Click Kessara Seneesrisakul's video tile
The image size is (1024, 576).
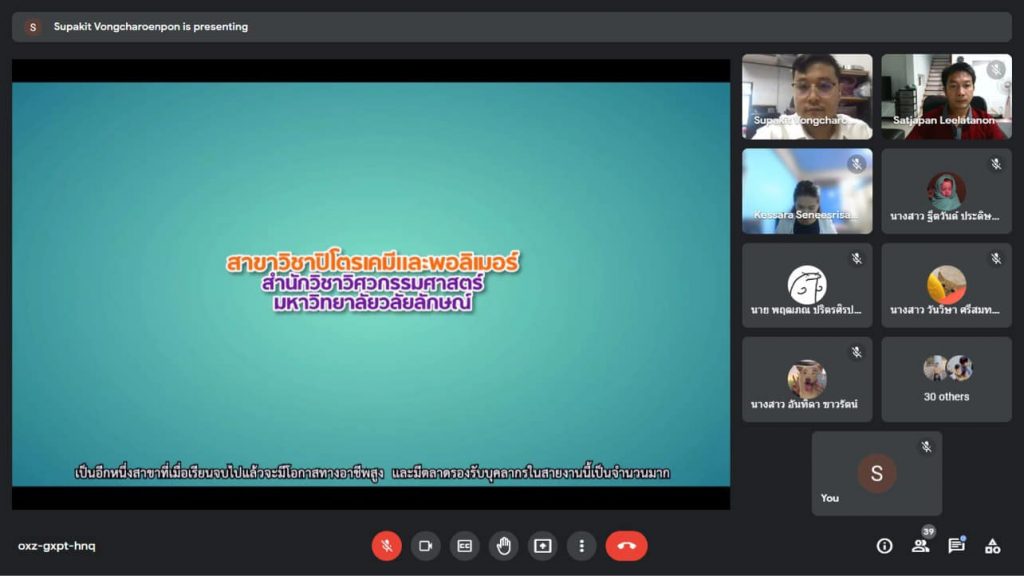pyautogui.click(x=806, y=191)
